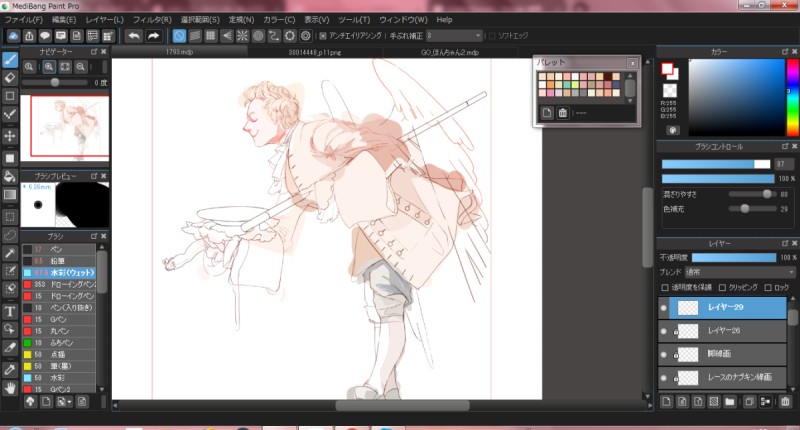Enable radial snap guide
This screenshot has height=430, width=800.
click(x=242, y=36)
